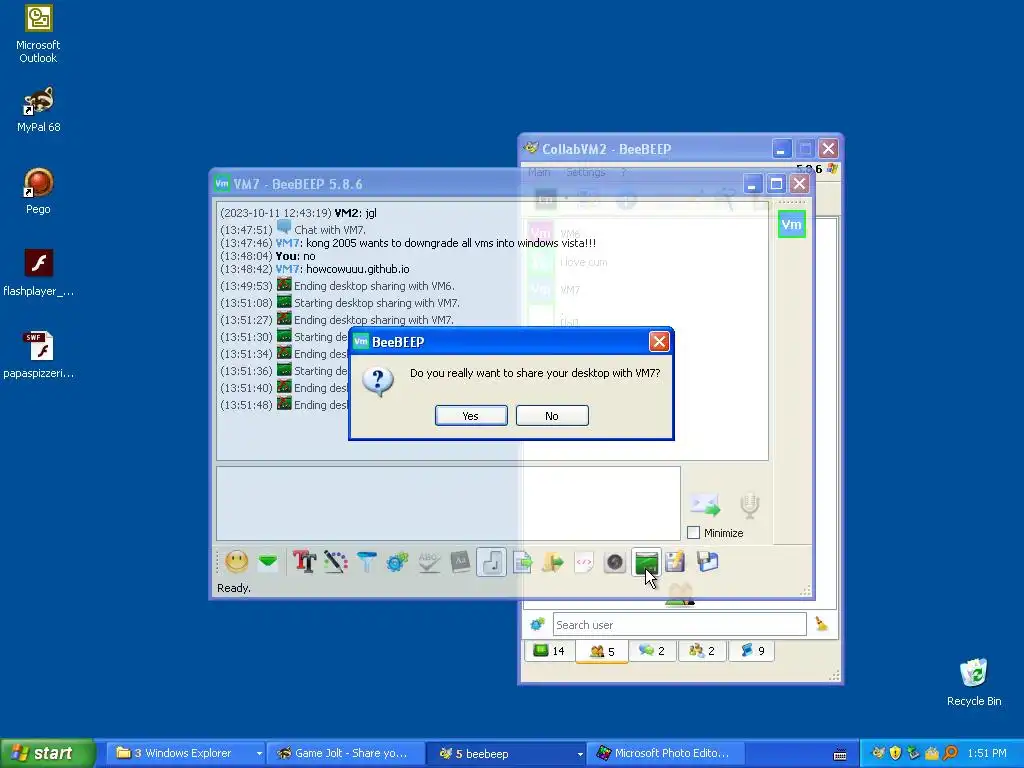This screenshot has width=1024, height=768.
Task: Confirm desktop sharing with Yes button
Action: tap(471, 416)
